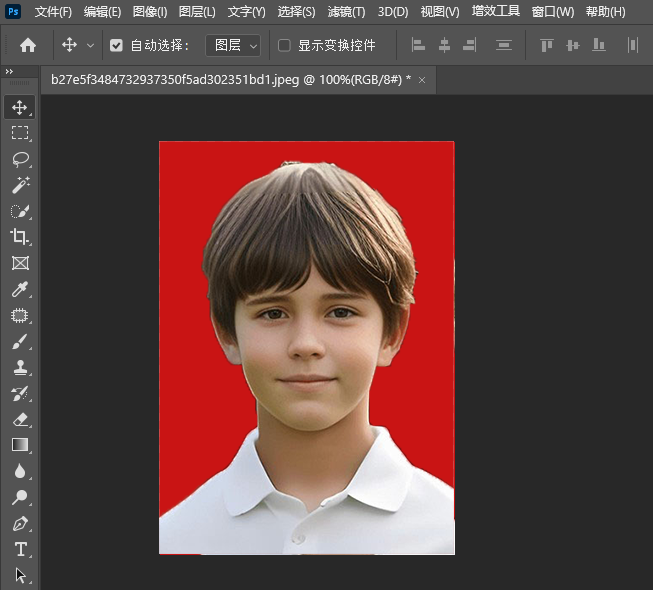Click distribute vertically icon
Image resolution: width=653 pixels, height=590 pixels.
point(503,45)
